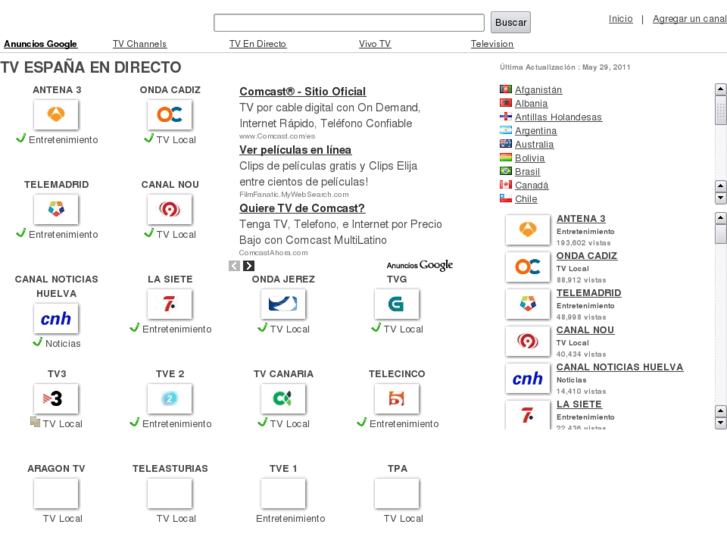Image resolution: width=727 pixels, height=545 pixels.
Task: Click the Argentina flag icon
Action: pyautogui.click(x=506, y=130)
